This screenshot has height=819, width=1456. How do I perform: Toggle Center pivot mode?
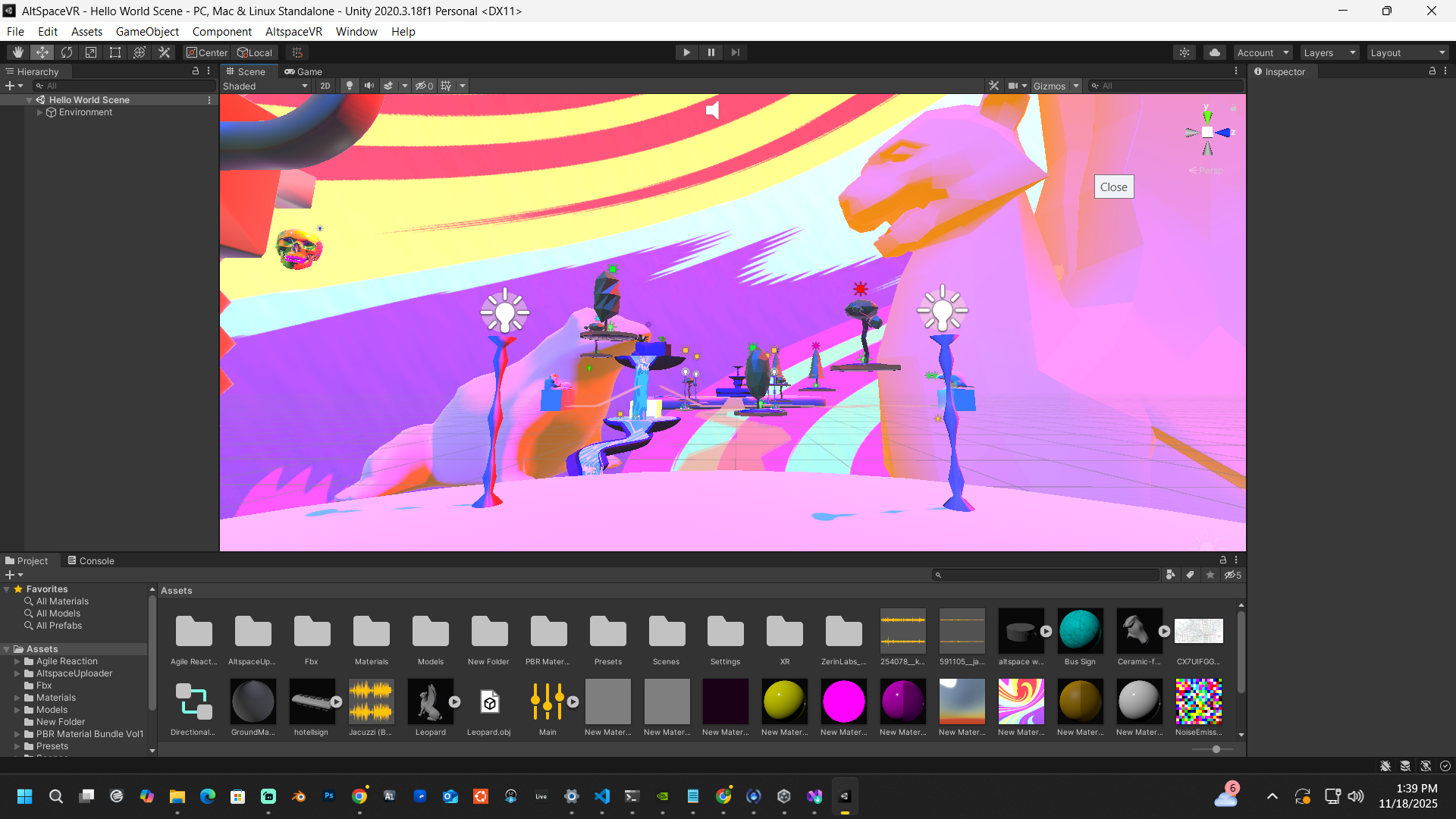point(206,52)
